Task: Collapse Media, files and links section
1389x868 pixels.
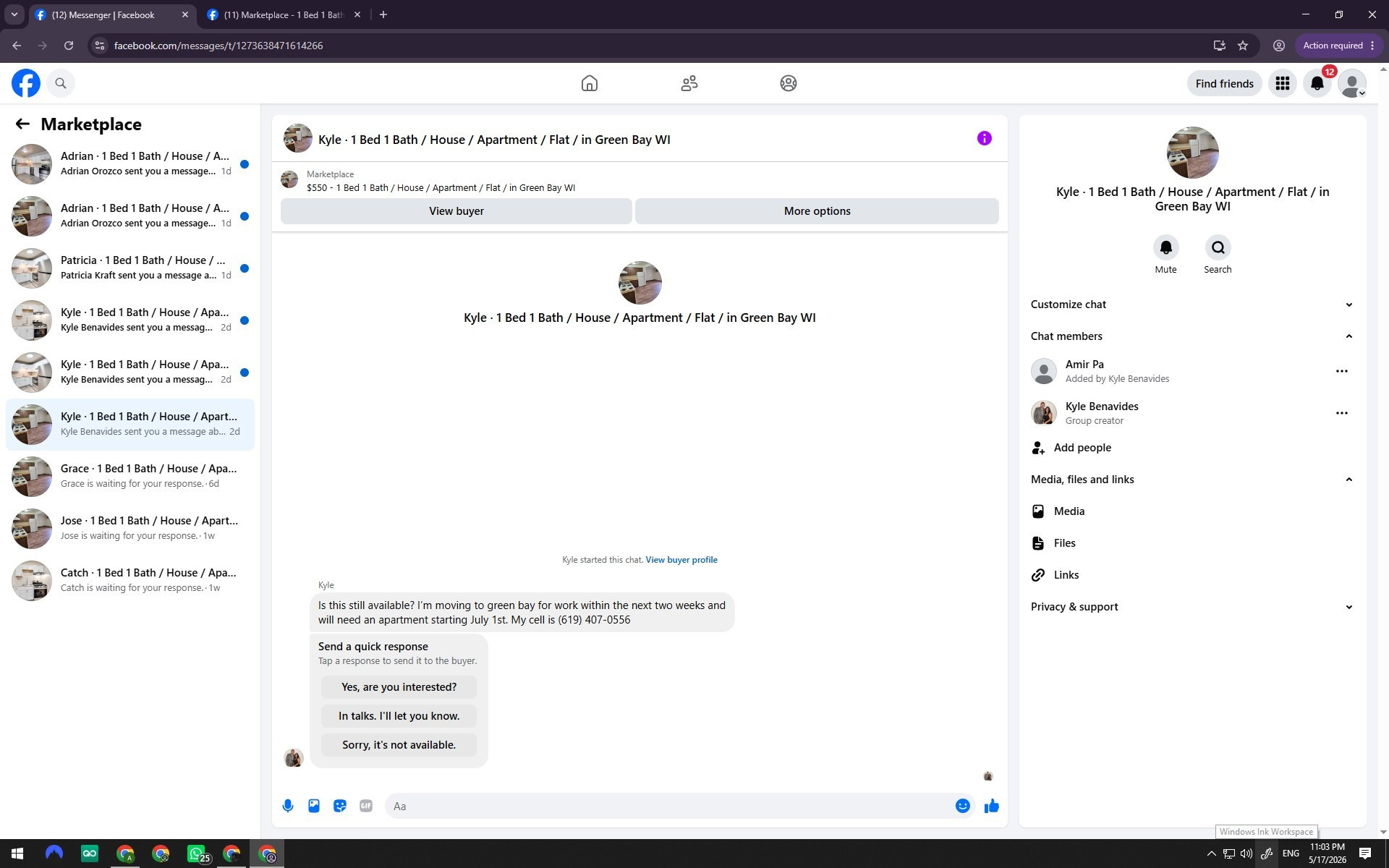Action: point(1192,480)
